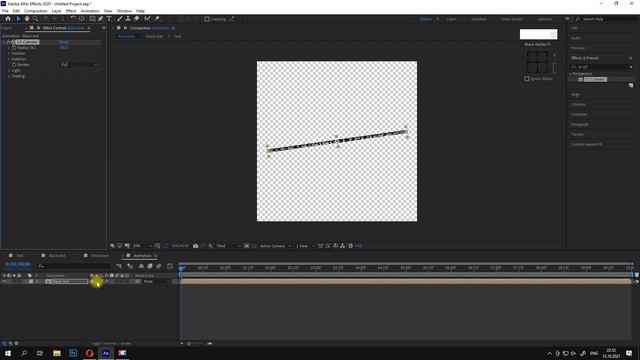Click the current time indicator value
Screen dimensions: 640x360
point(18,264)
